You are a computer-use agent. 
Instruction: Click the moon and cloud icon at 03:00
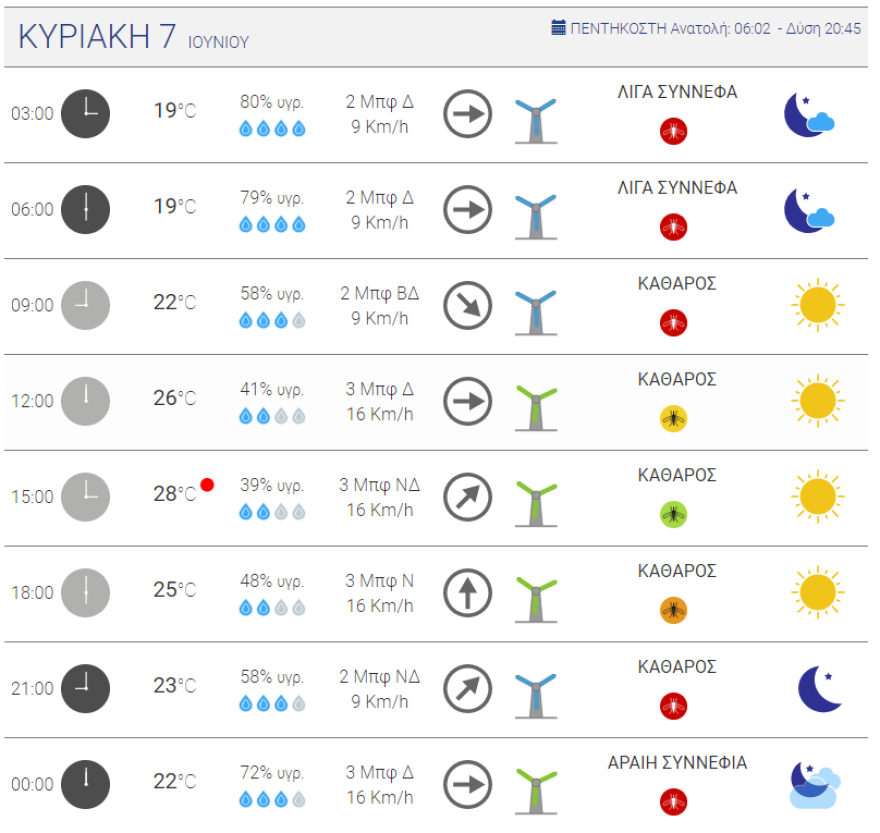(x=808, y=114)
